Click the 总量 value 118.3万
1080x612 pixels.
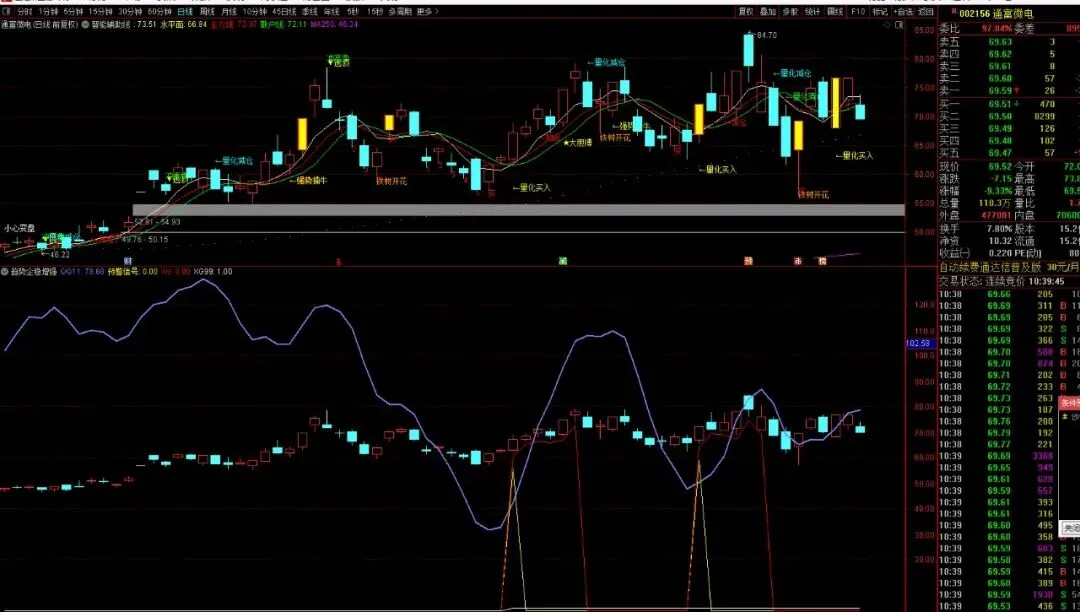tap(997, 203)
